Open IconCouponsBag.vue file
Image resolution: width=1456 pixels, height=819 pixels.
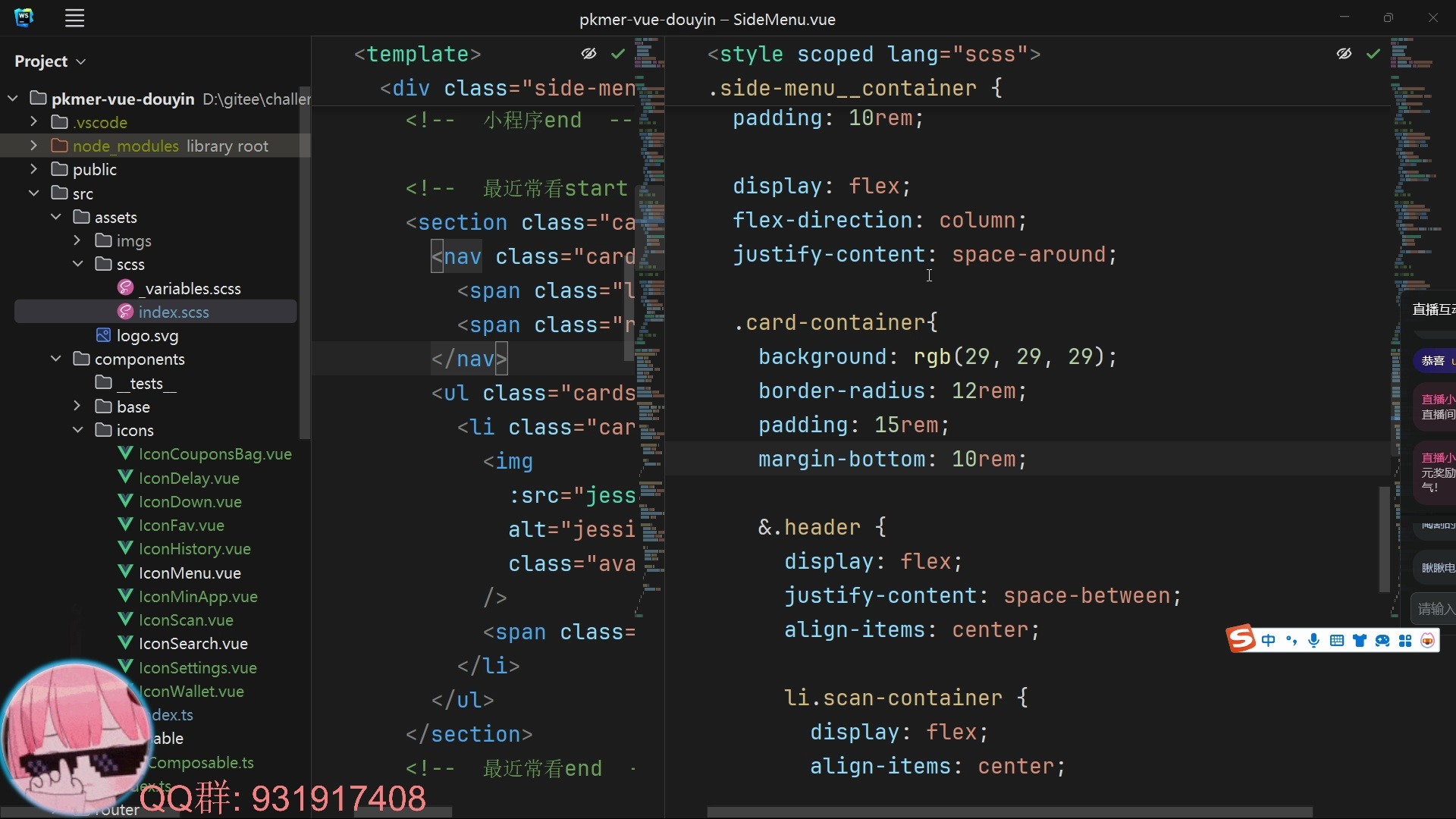215,454
